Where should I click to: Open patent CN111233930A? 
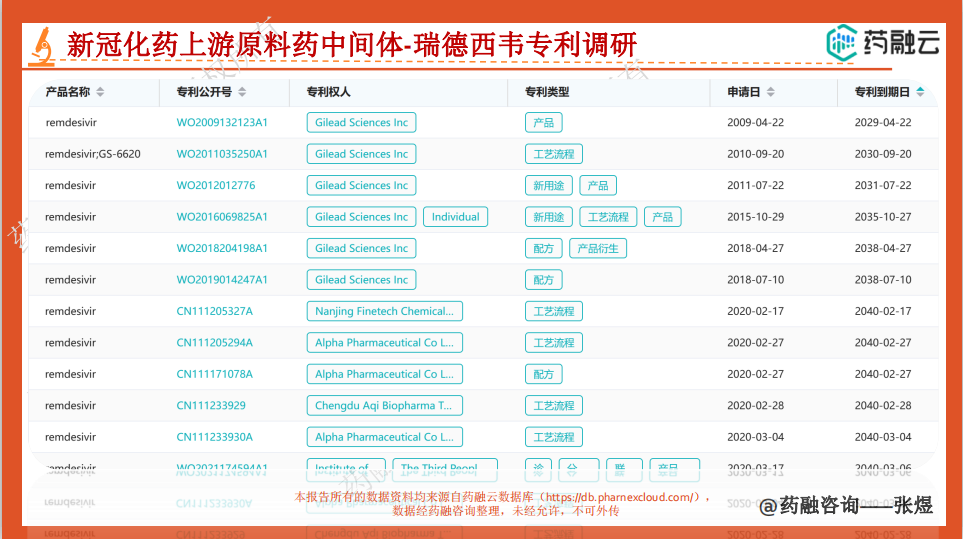click(214, 437)
